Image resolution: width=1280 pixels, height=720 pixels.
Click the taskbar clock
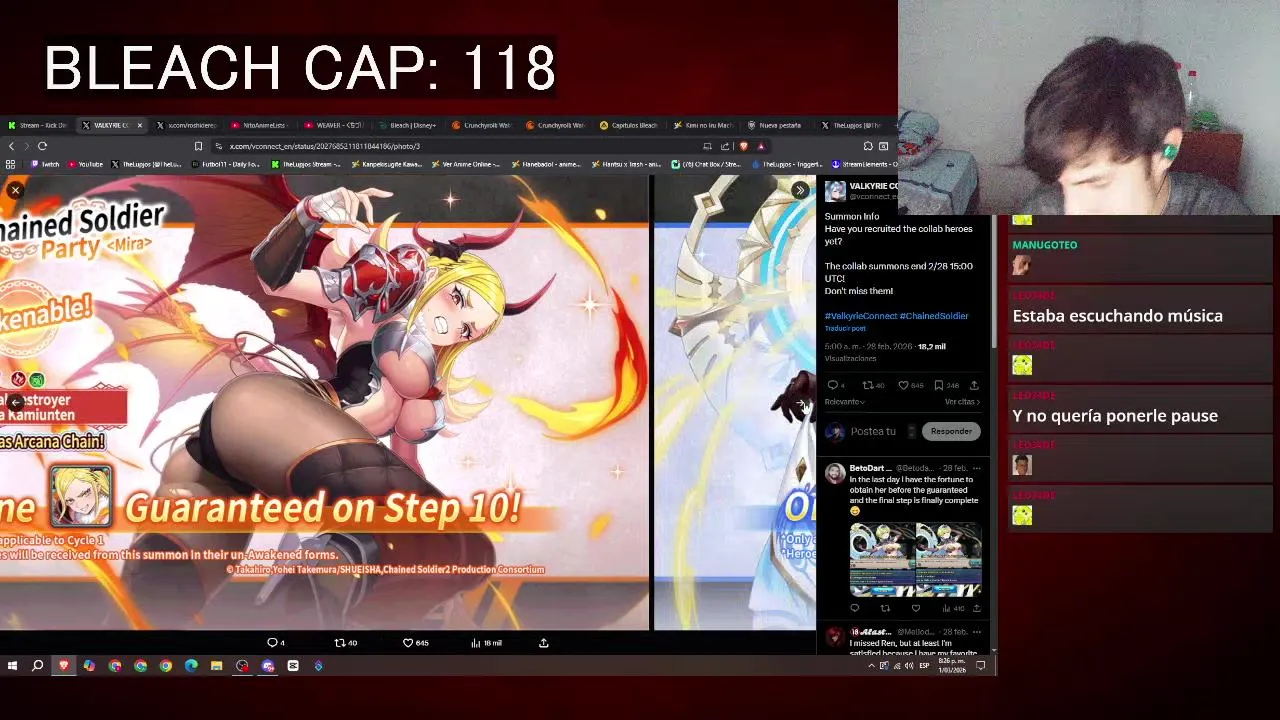tap(952, 666)
